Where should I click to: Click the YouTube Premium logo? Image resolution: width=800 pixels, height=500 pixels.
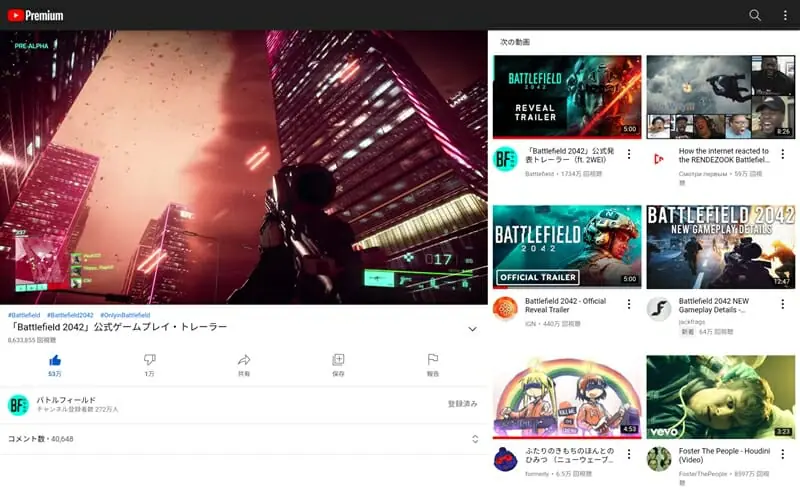pos(36,15)
